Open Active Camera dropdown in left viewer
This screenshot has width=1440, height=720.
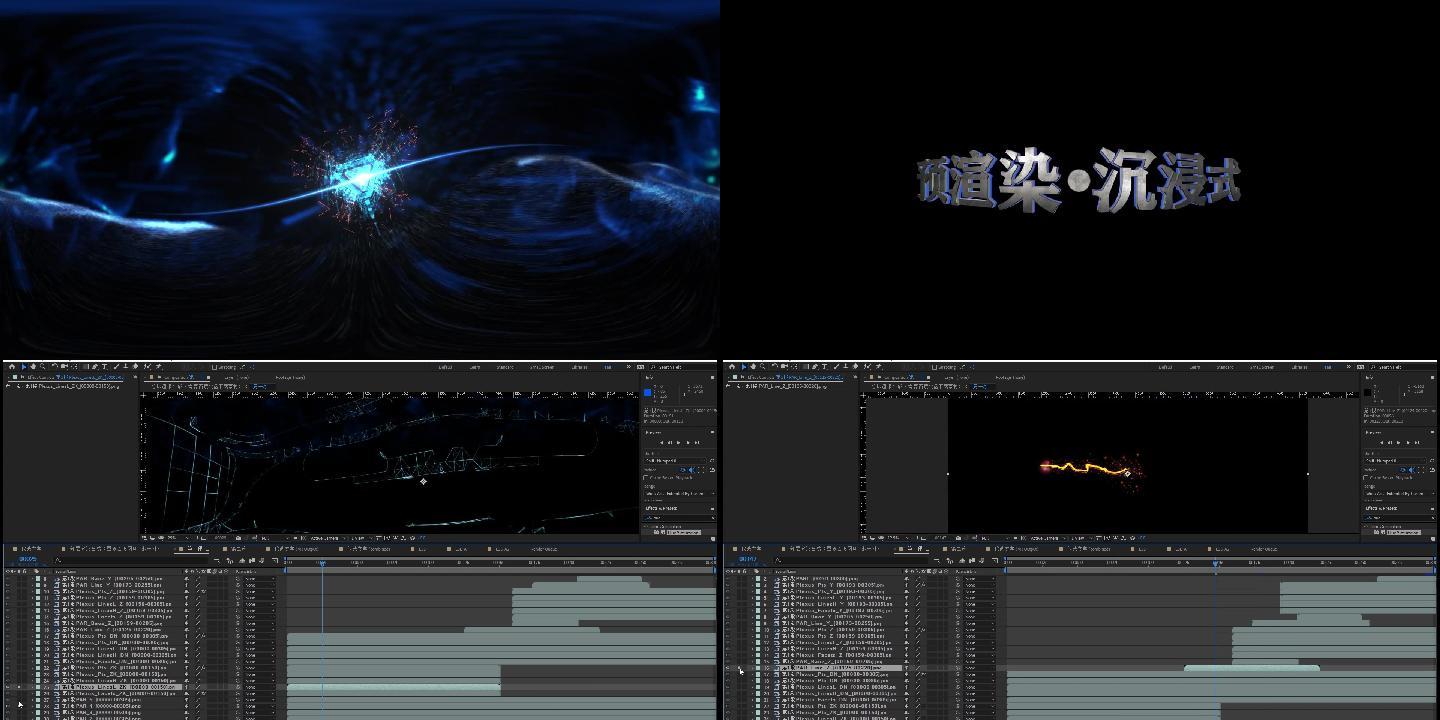coord(329,538)
